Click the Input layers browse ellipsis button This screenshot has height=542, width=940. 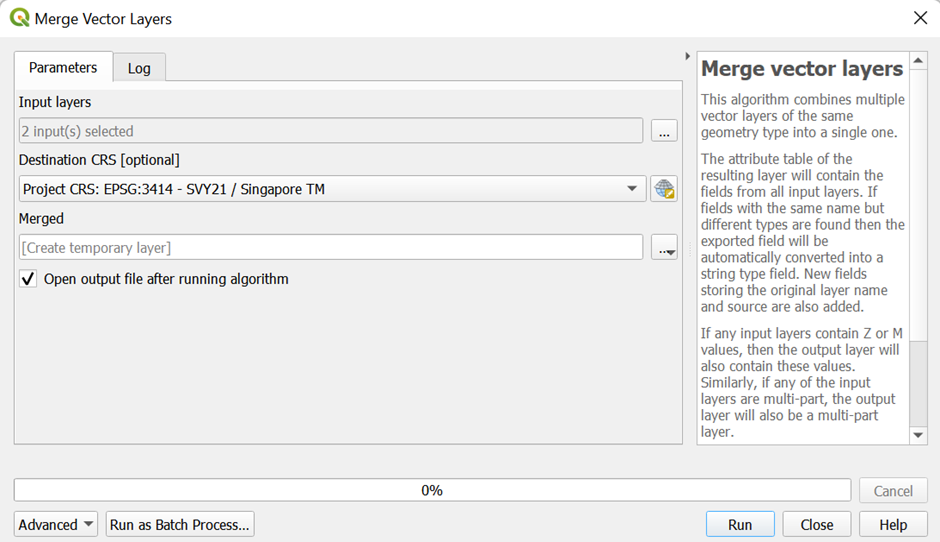click(x=664, y=131)
